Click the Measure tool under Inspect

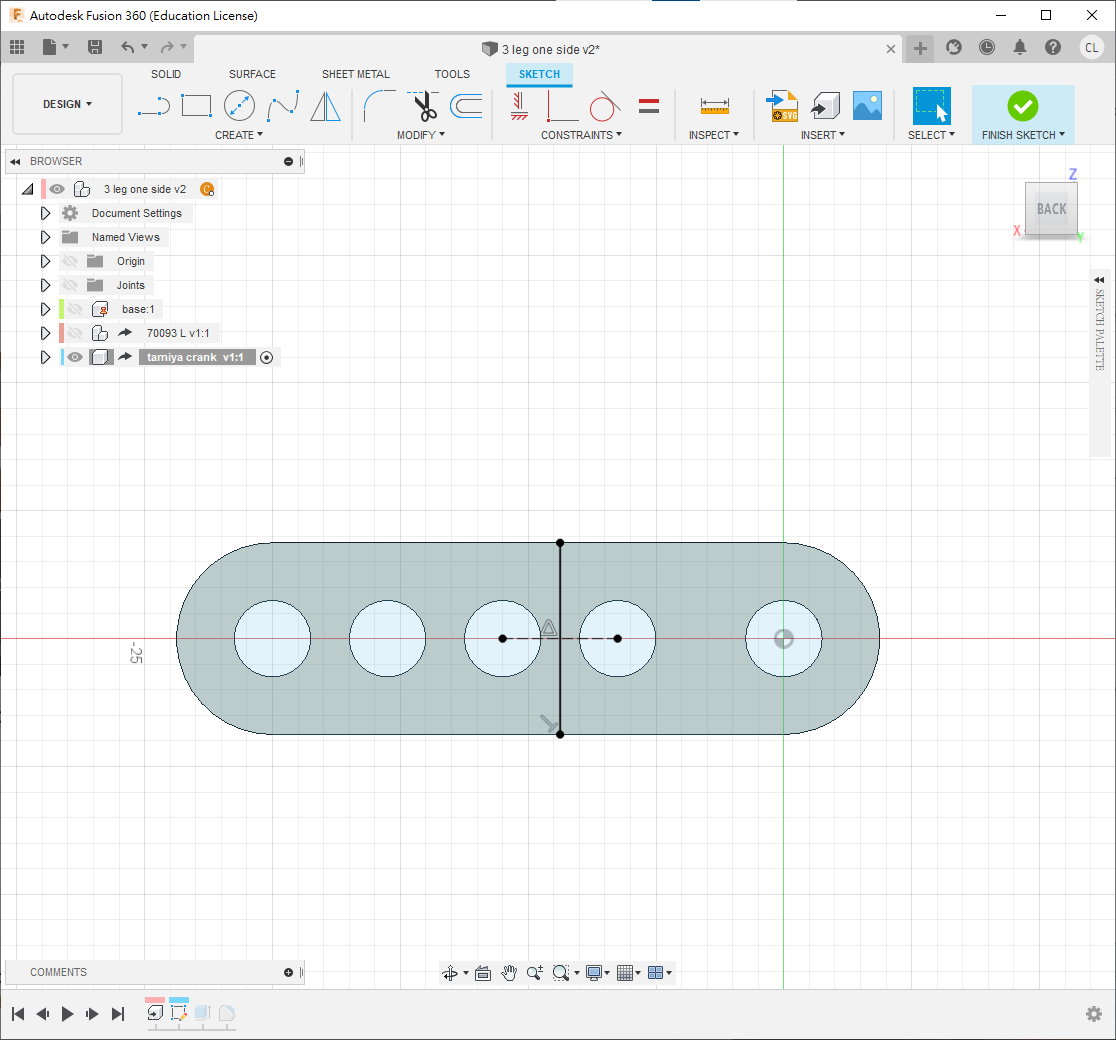pyautogui.click(x=714, y=105)
